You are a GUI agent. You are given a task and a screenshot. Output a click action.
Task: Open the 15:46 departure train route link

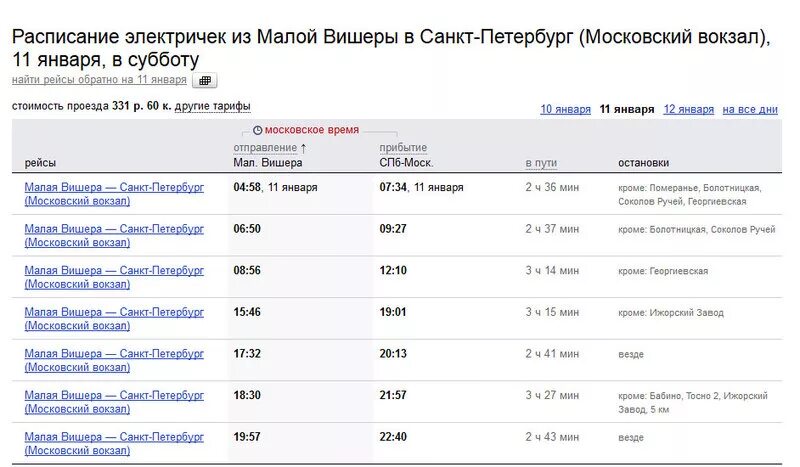coord(114,318)
